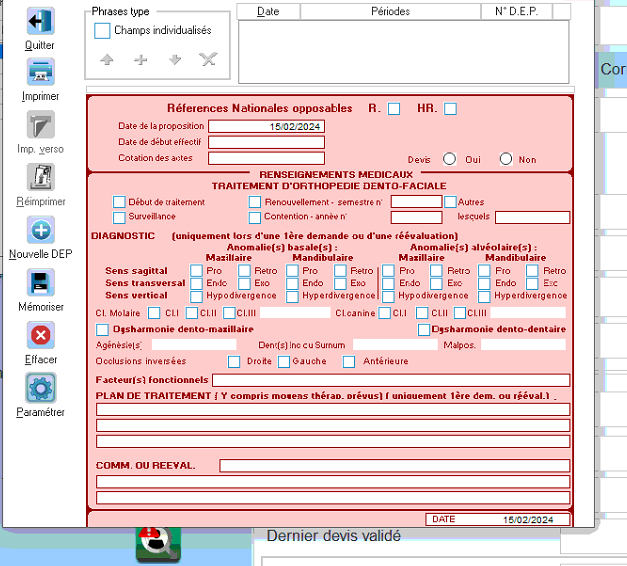The height and width of the screenshot is (566, 627).
Task: Check basal Mandibulaire Hyperdivergence box
Action: click(292, 296)
